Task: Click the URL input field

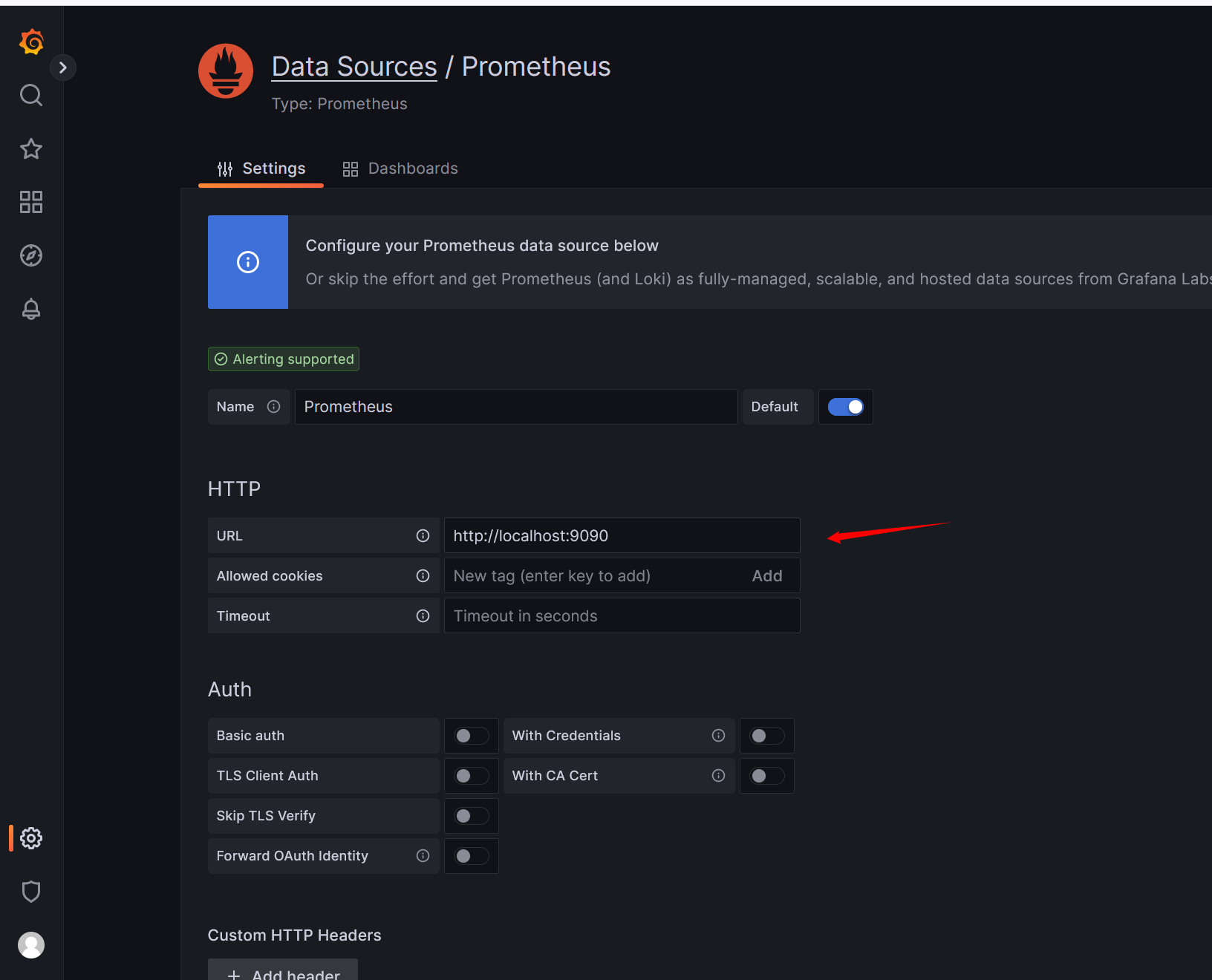Action: coord(622,536)
